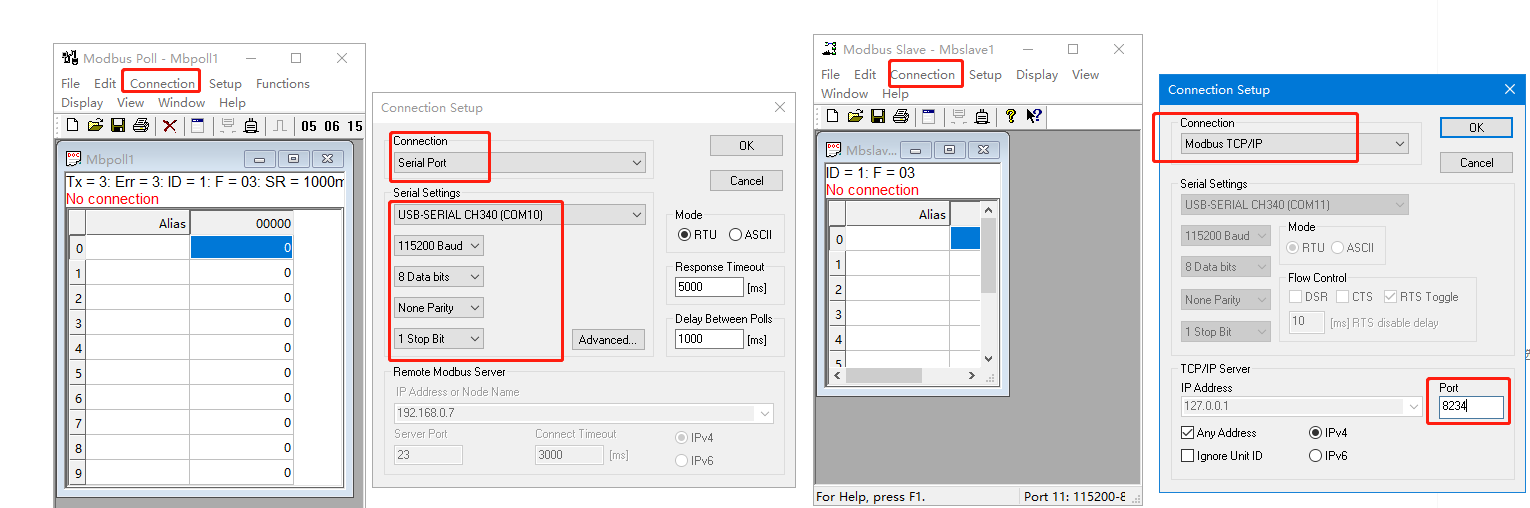Click the Mbslave1 horizontal scrollbar right arrow
The image size is (1530, 508).
coord(970,376)
